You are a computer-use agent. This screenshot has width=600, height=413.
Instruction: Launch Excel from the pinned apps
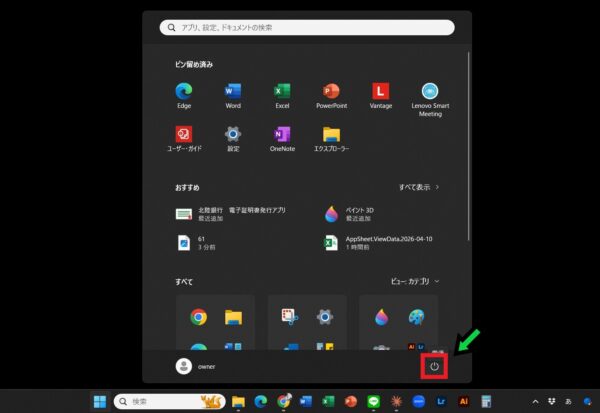coord(282,96)
